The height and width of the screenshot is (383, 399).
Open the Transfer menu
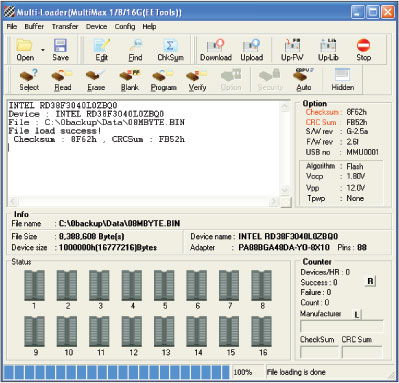tap(65, 26)
